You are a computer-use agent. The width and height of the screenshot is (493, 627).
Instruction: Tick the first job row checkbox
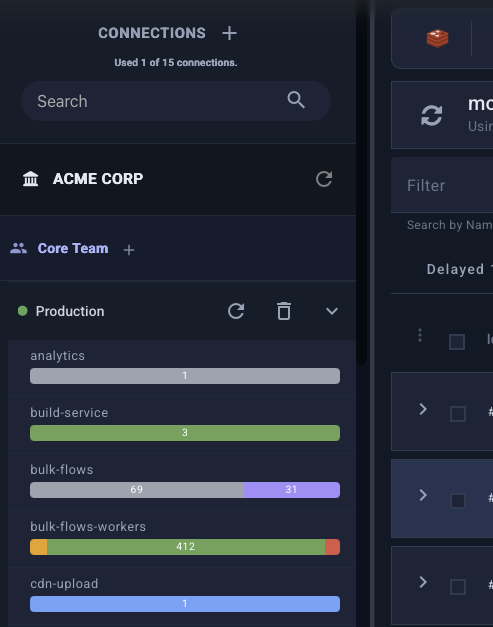coord(458,414)
